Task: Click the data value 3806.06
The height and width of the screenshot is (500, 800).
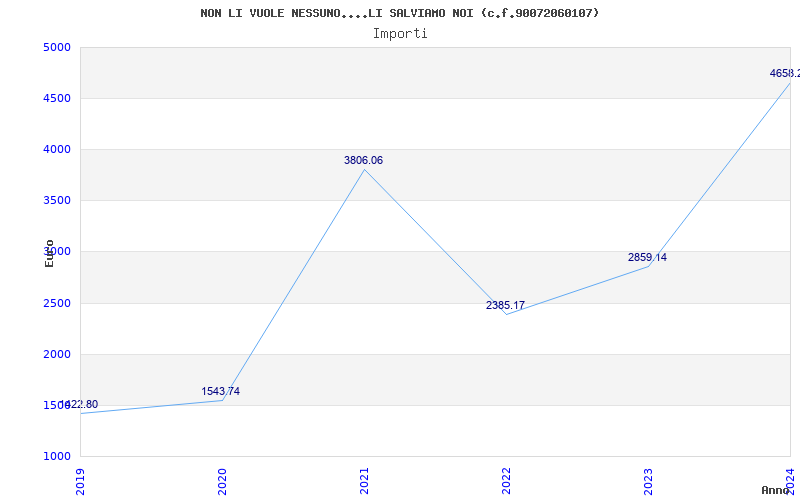Action: 363,160
